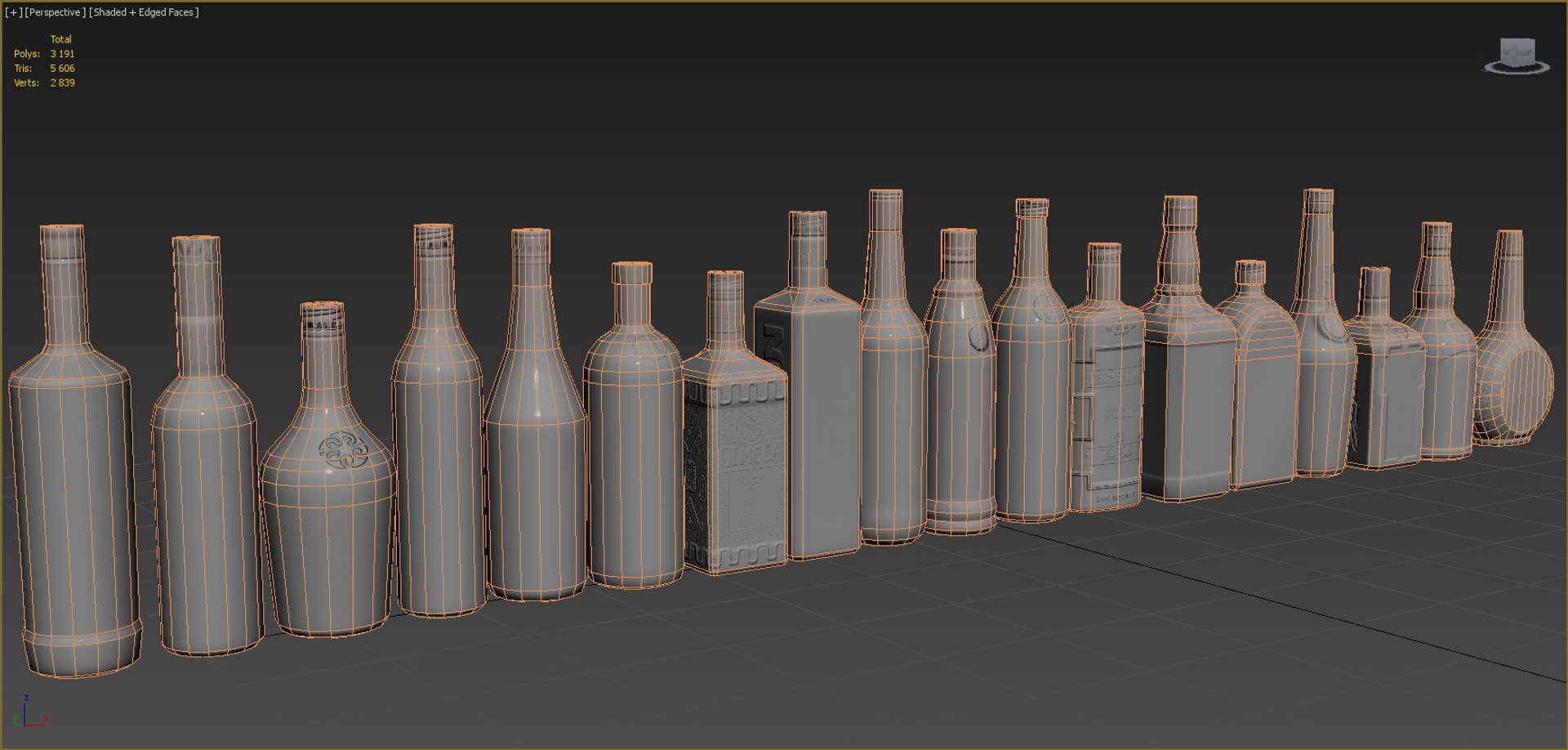Select the wide conical-shouldered bottle beside Olmeca
1568x750 pixels.
[x=634, y=425]
